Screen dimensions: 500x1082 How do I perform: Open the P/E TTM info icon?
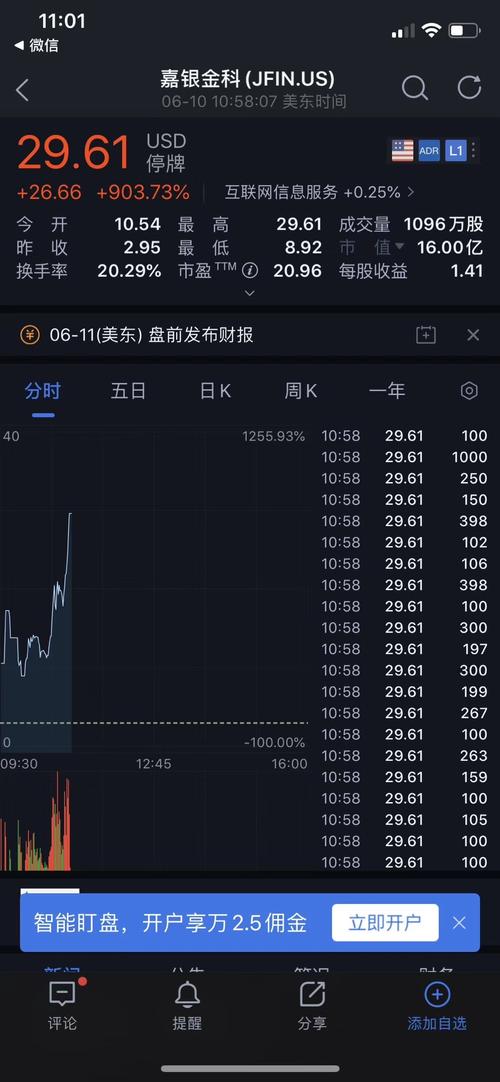(x=250, y=270)
